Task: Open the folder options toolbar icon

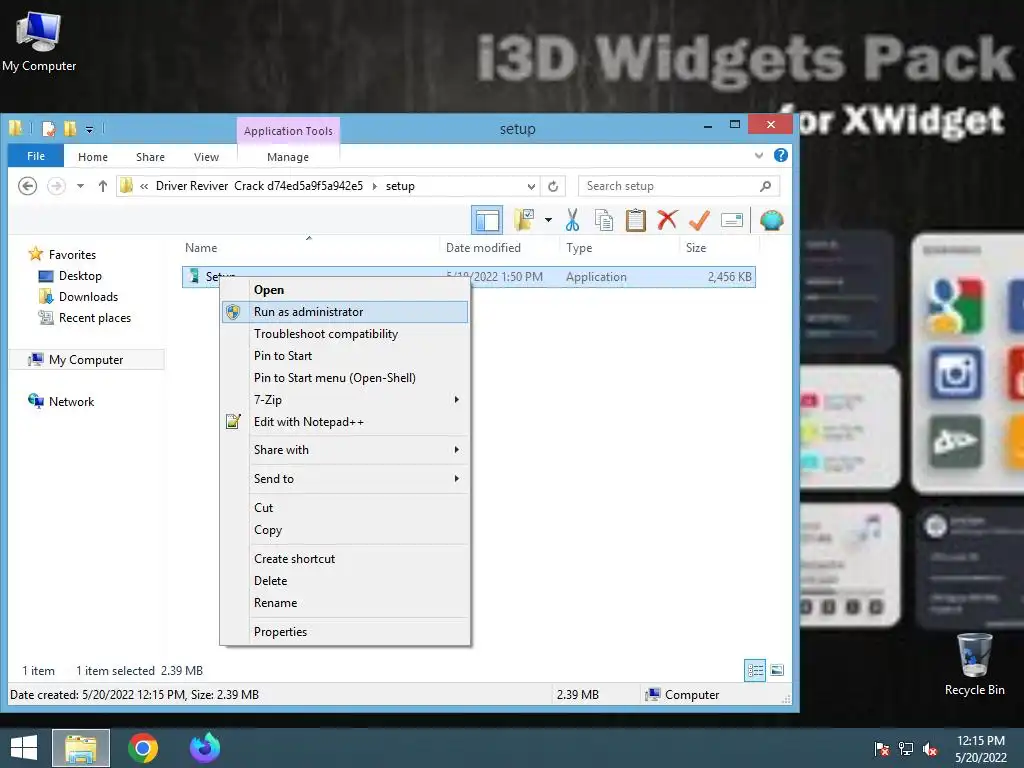Action: click(x=524, y=220)
